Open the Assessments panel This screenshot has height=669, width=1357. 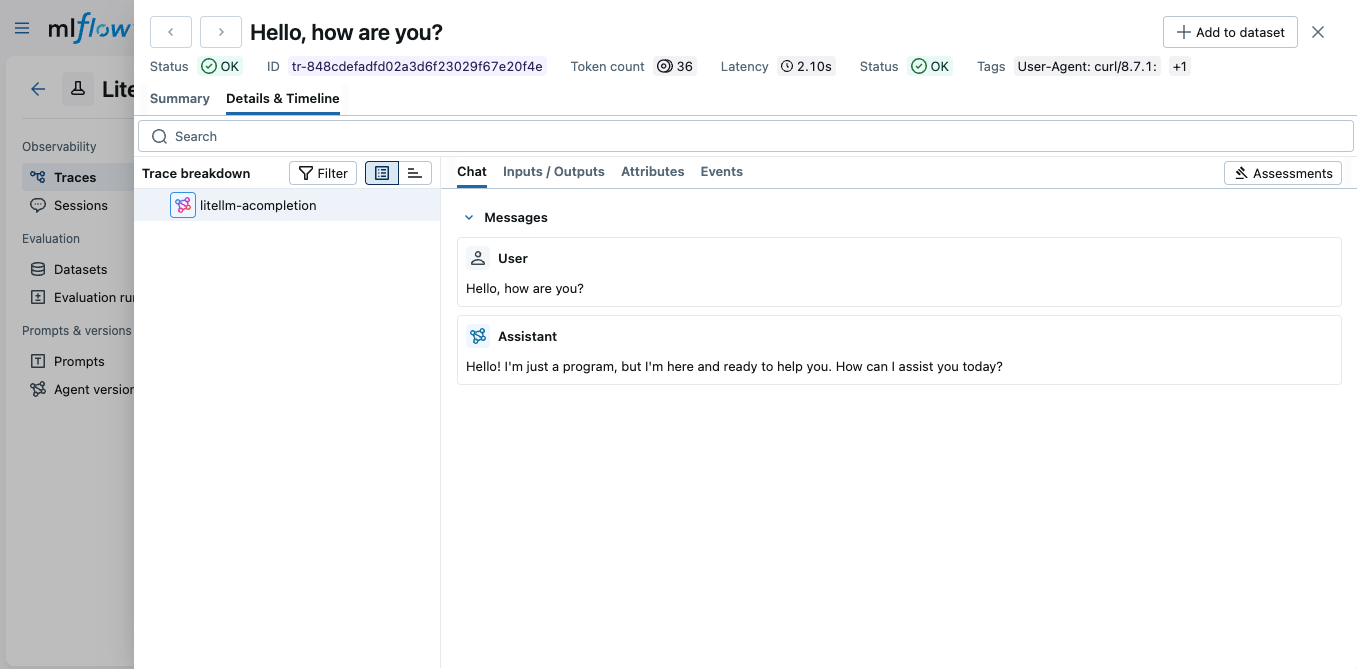coord(1283,173)
